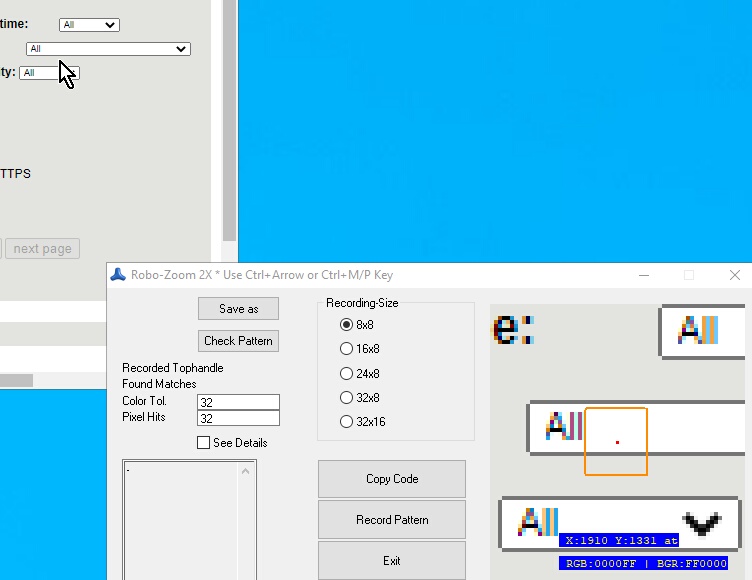Viewport: 752px width, 580px height.
Task: Expand the widest All dropdown in the filter panel
Action: (108, 49)
